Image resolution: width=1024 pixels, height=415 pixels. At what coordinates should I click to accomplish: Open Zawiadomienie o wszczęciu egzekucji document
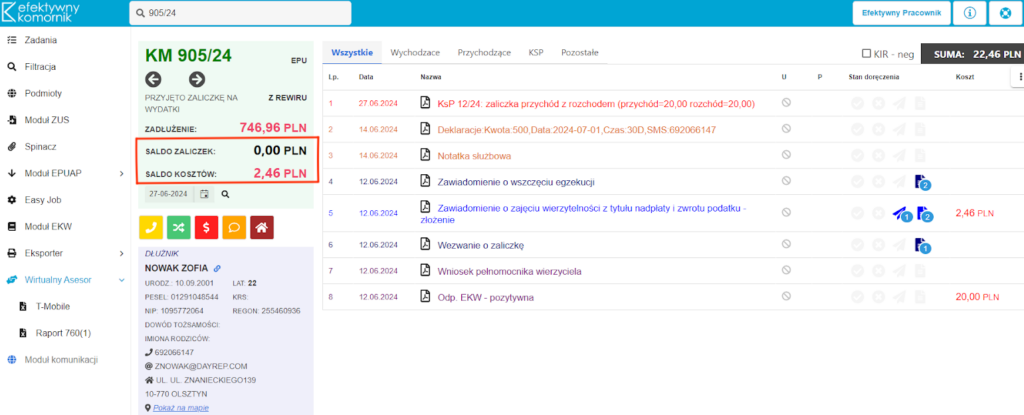(516, 182)
